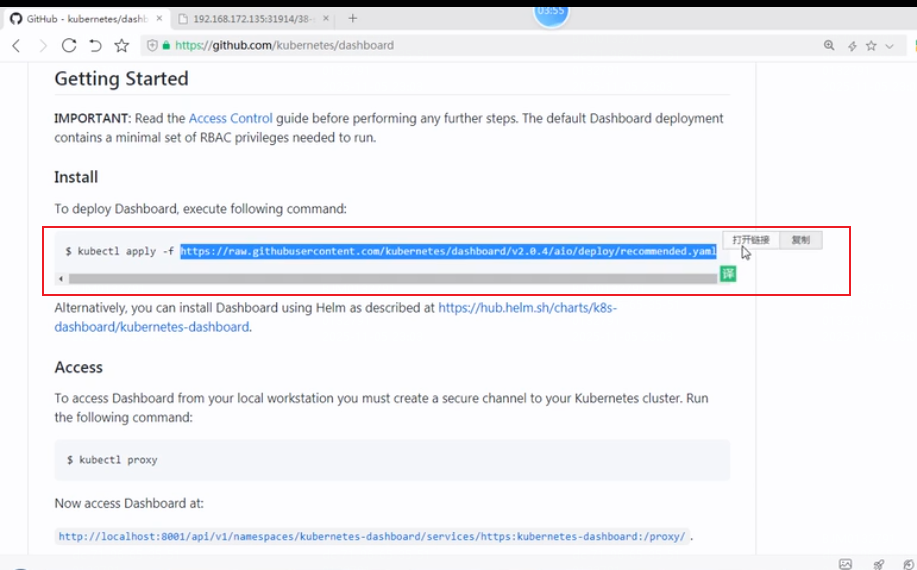Close the GitHub kubernetes/dashboard tab

[159, 19]
